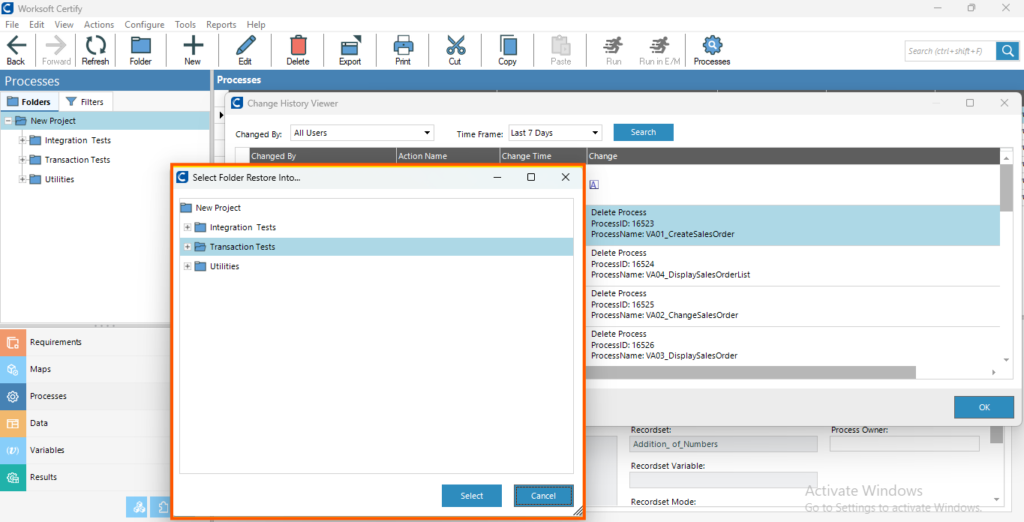1024x522 pixels.
Task: Open Requirements in the navigation pane
Action: [85, 342]
